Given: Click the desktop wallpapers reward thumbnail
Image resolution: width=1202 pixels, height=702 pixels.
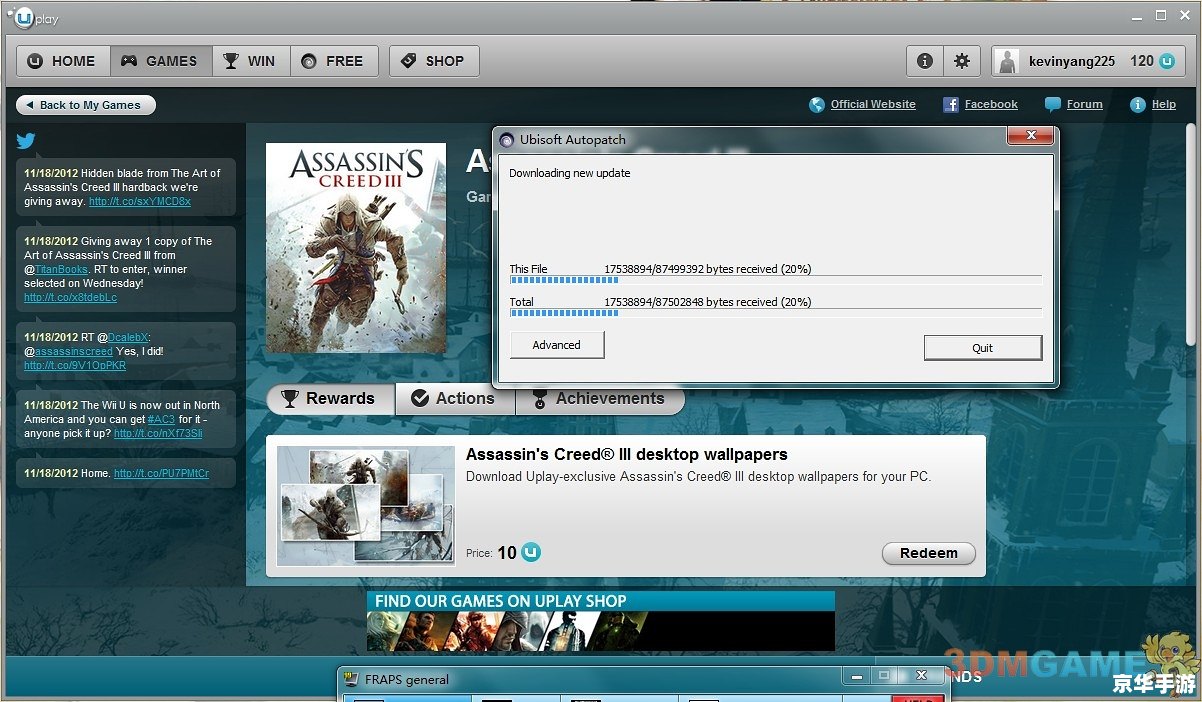Looking at the screenshot, I should [x=365, y=506].
